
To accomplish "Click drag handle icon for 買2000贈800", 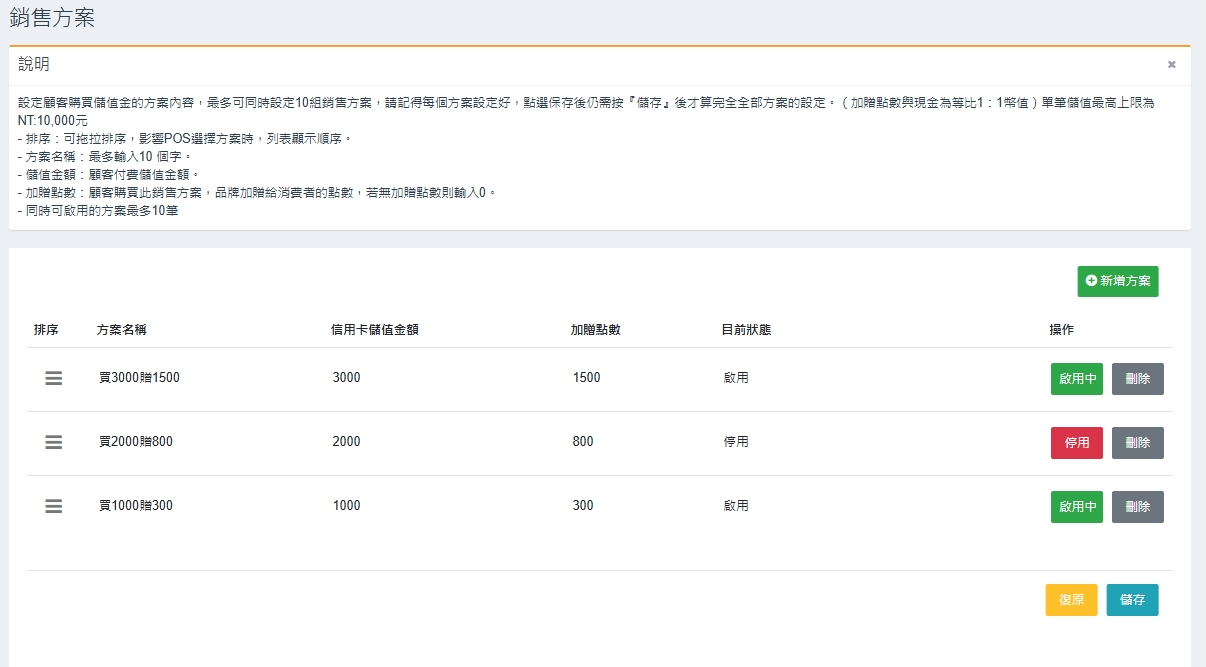I will pos(54,442).
